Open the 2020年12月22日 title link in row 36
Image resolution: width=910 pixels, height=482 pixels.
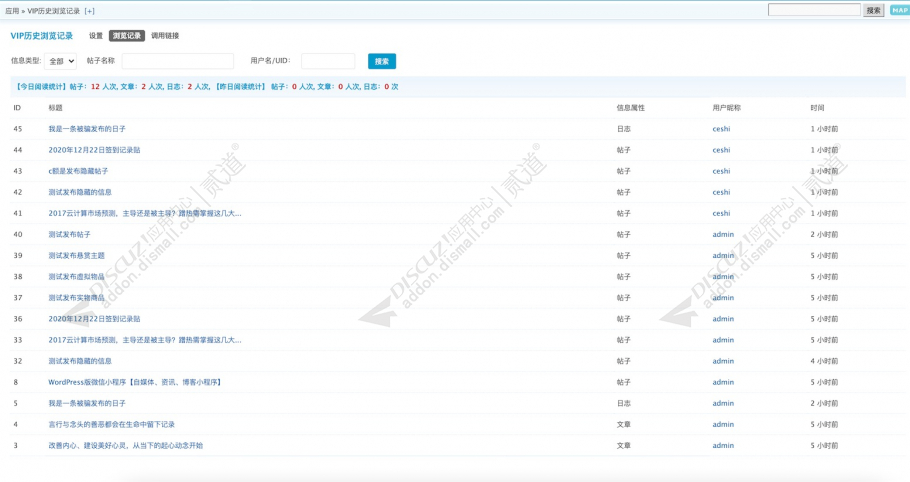(94, 319)
